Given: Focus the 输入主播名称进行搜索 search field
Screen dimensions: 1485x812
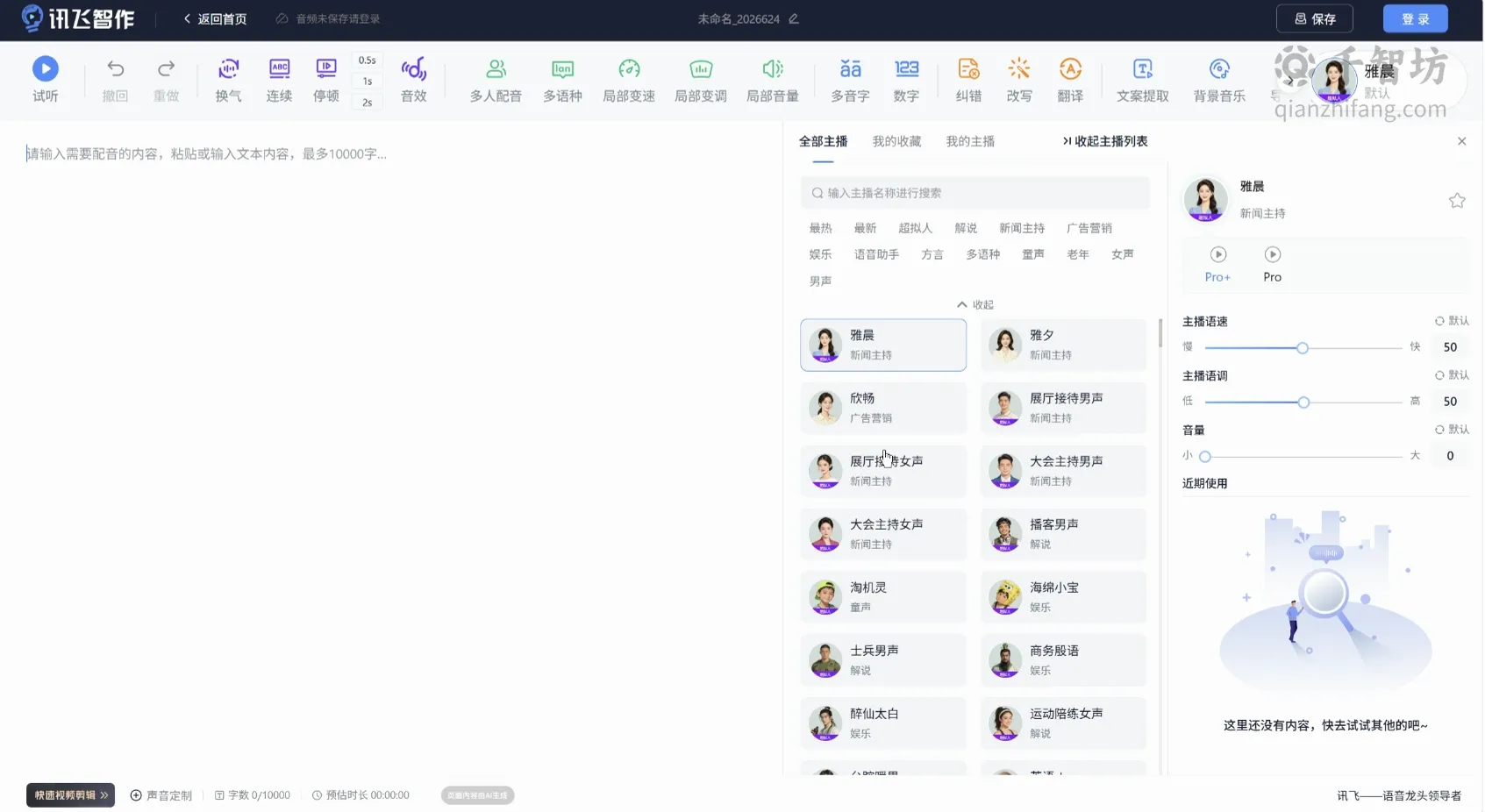Looking at the screenshot, I should (x=975, y=193).
